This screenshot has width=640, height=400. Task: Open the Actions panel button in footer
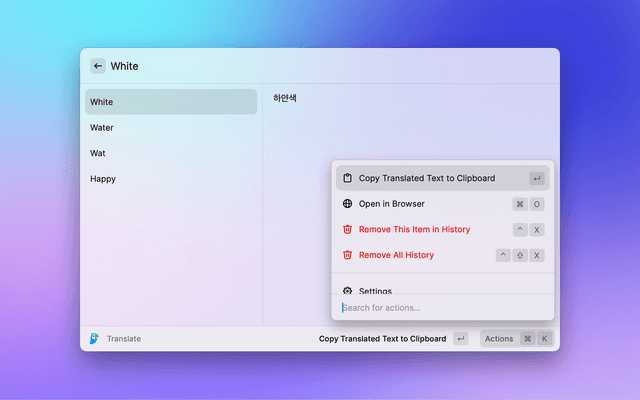point(499,339)
